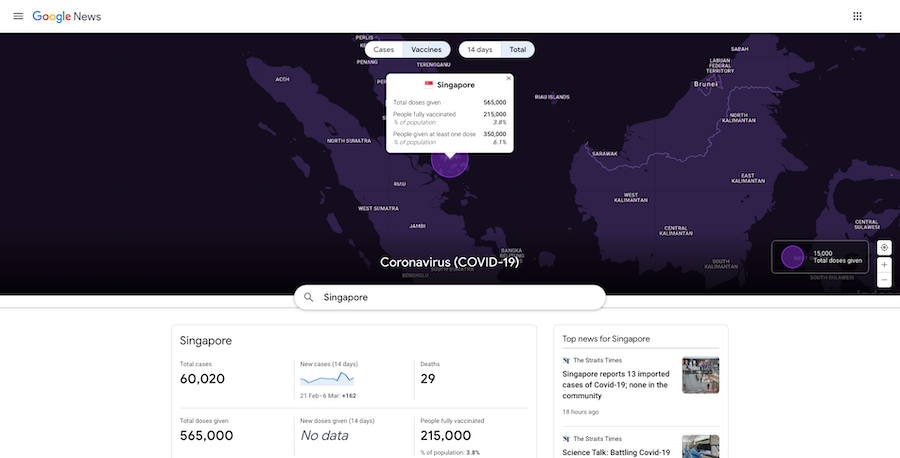The height and width of the screenshot is (458, 900).
Task: Click the Riau Islands map label
Action: pyautogui.click(x=552, y=97)
